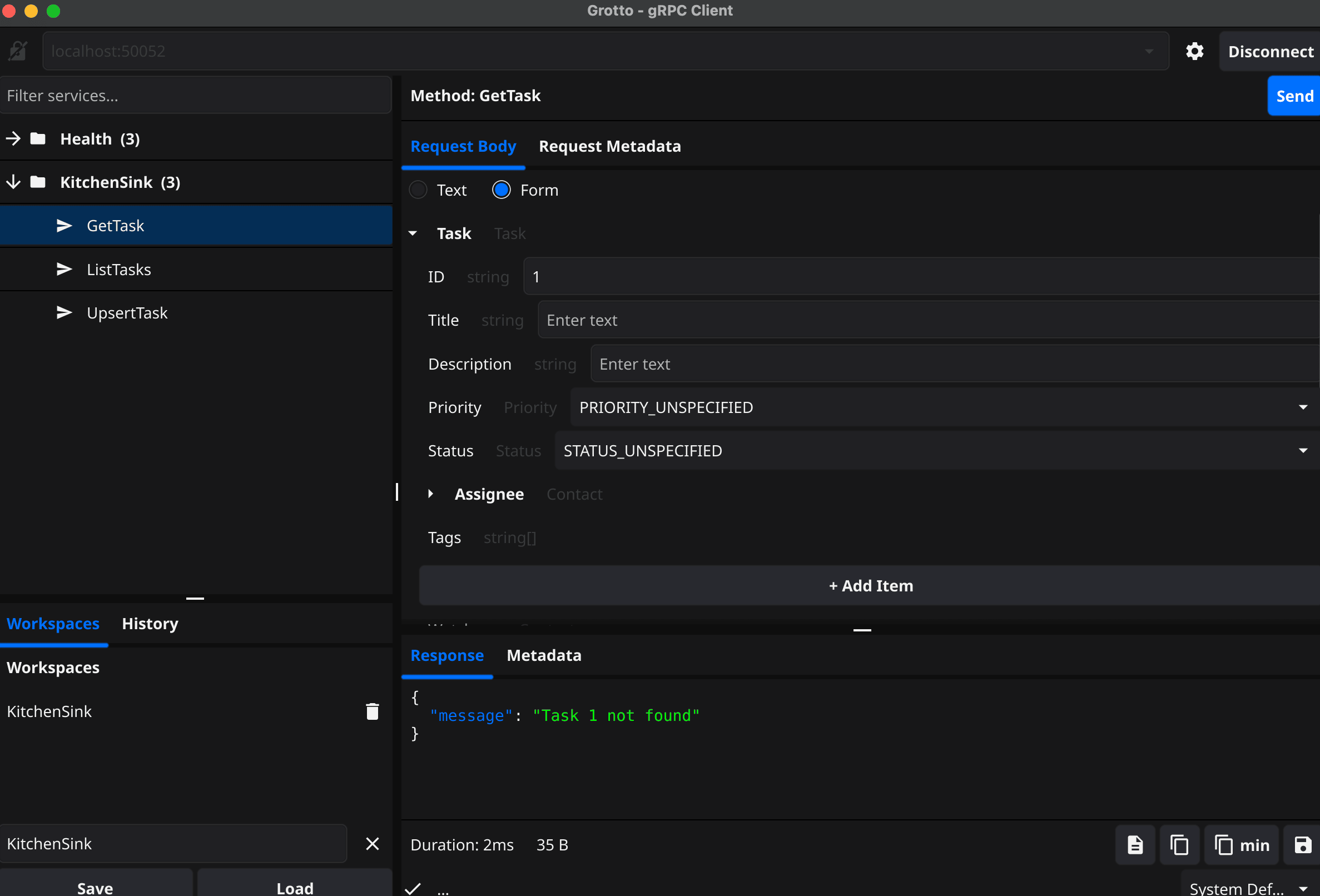
Task: Open the settings gear
Action: (1195, 51)
